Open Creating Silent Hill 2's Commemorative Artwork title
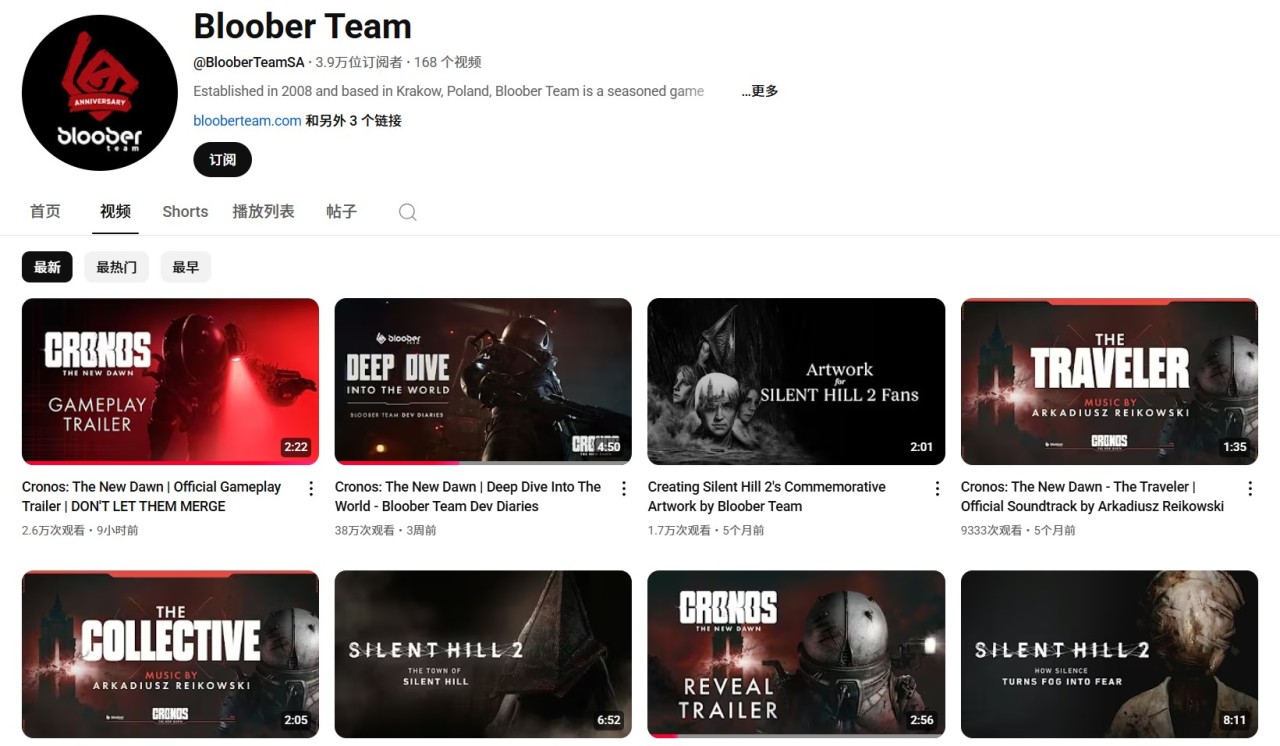The height and width of the screenshot is (746, 1280). click(767, 496)
